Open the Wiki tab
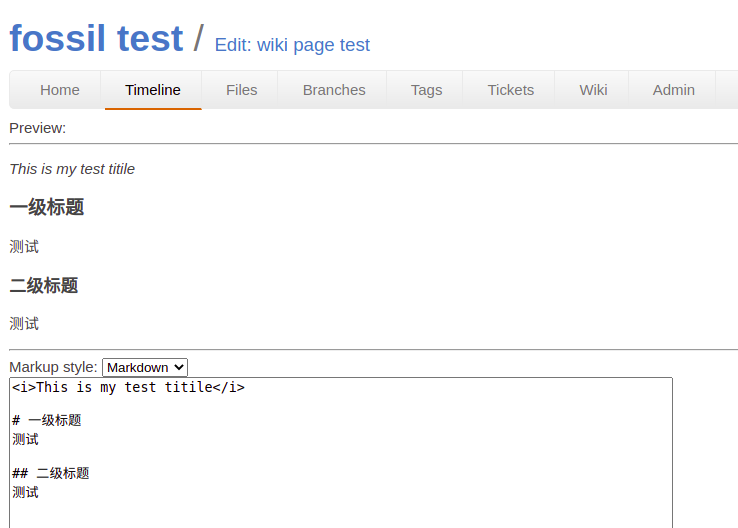This screenshot has width=738, height=528. click(593, 90)
